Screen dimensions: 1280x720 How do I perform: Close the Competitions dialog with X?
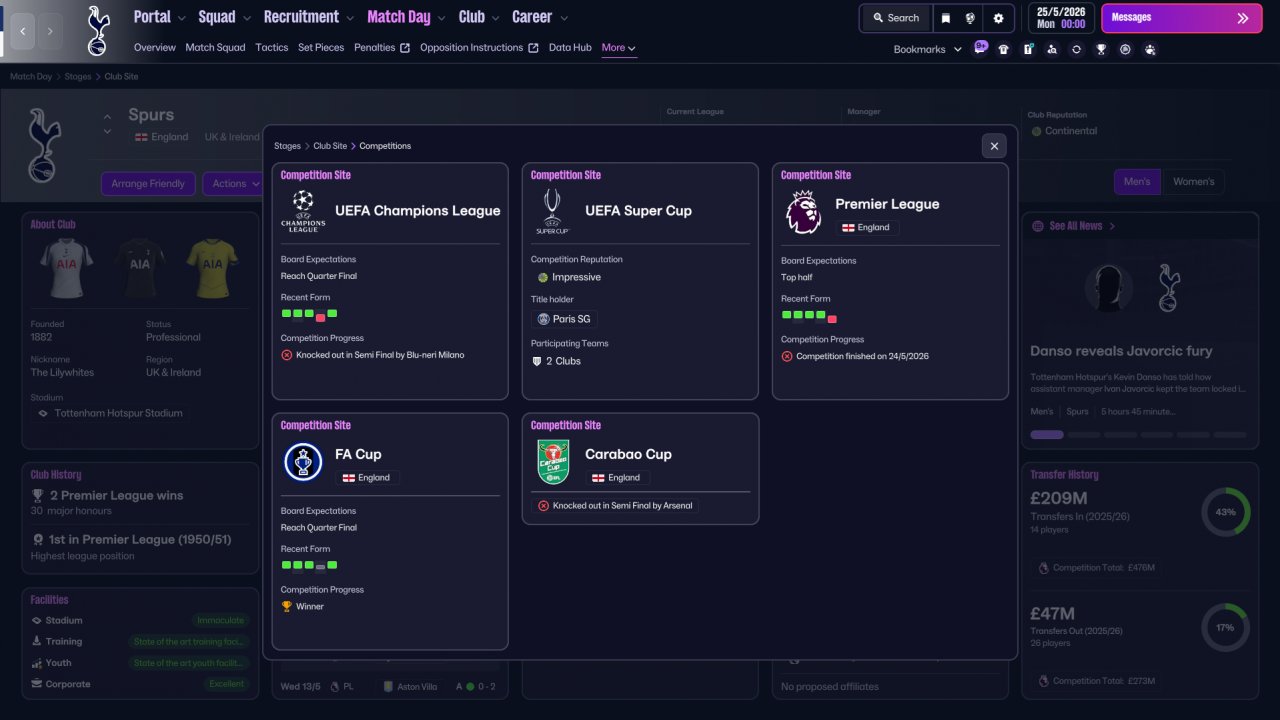coord(994,146)
